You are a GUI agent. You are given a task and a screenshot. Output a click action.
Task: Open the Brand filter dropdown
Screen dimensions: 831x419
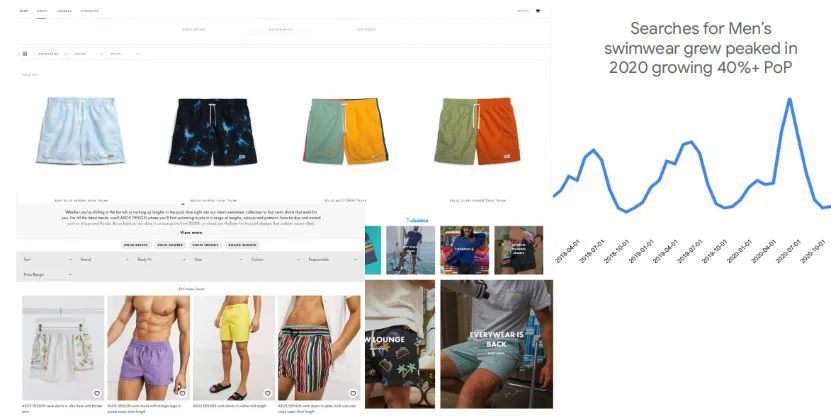click(x=104, y=260)
